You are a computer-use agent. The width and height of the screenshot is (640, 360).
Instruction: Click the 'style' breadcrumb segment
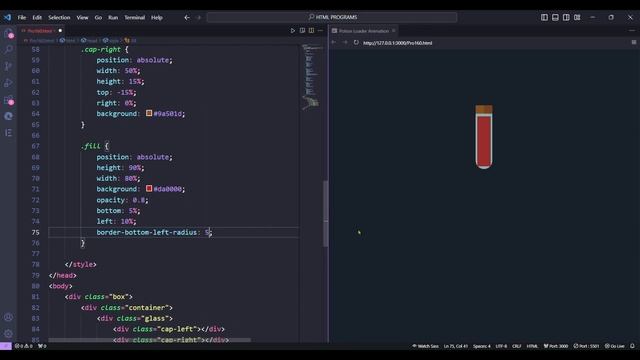111,40
